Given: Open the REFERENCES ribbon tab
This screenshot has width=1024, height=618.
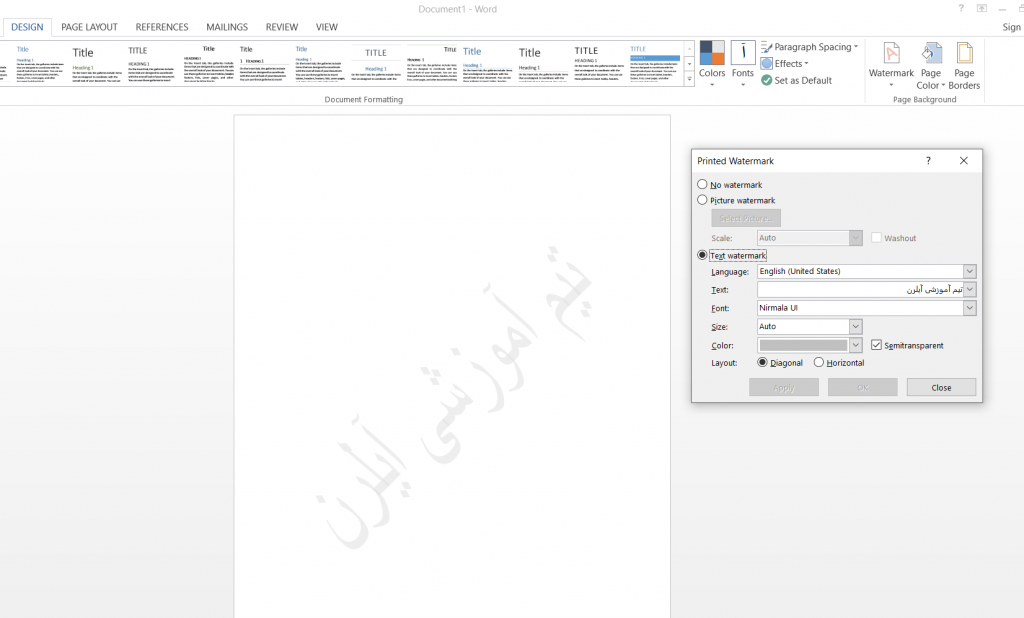Looking at the screenshot, I should (162, 27).
